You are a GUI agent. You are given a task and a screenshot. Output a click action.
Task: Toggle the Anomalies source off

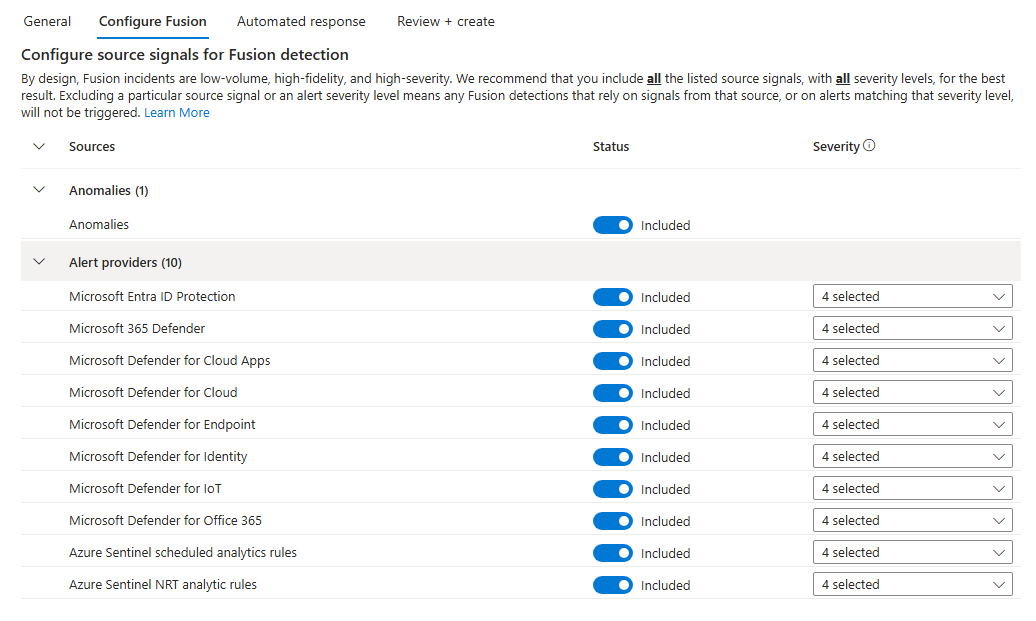click(x=612, y=225)
